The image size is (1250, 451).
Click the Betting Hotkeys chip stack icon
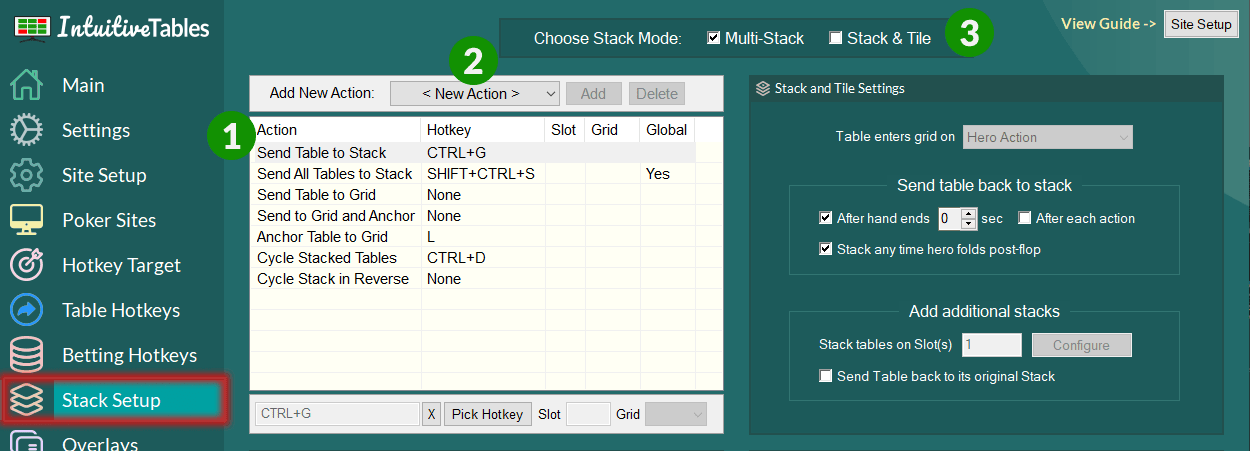tap(26, 356)
